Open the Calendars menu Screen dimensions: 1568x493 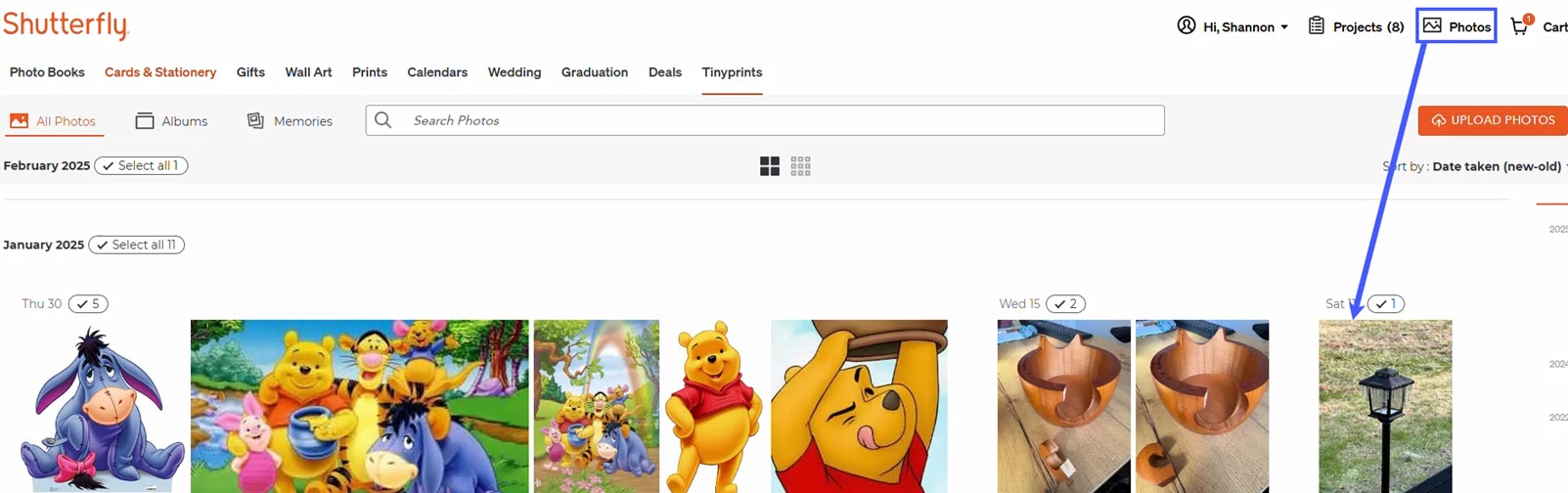point(437,72)
